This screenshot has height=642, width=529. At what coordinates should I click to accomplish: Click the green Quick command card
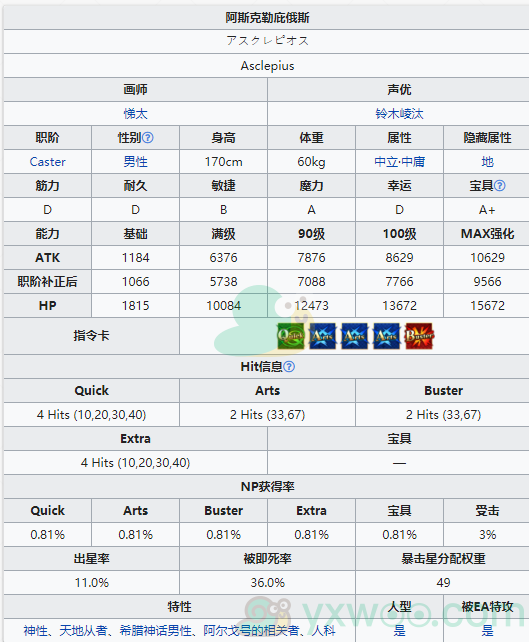[x=291, y=336]
